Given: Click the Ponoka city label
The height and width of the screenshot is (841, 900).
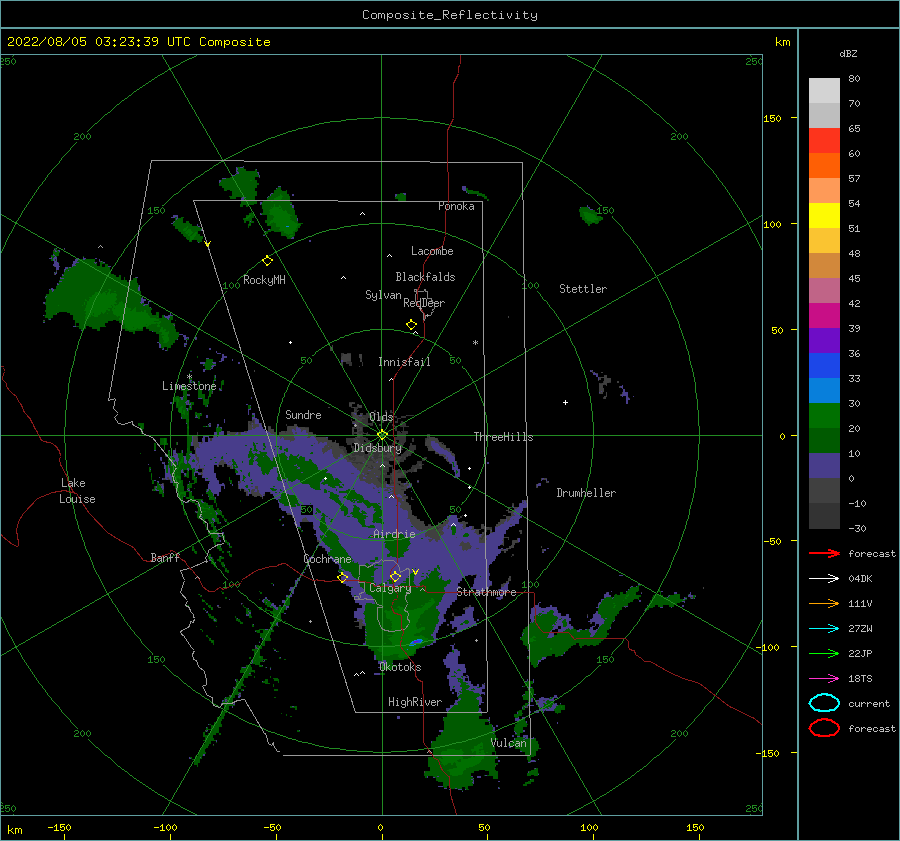Looking at the screenshot, I should 456,206.
